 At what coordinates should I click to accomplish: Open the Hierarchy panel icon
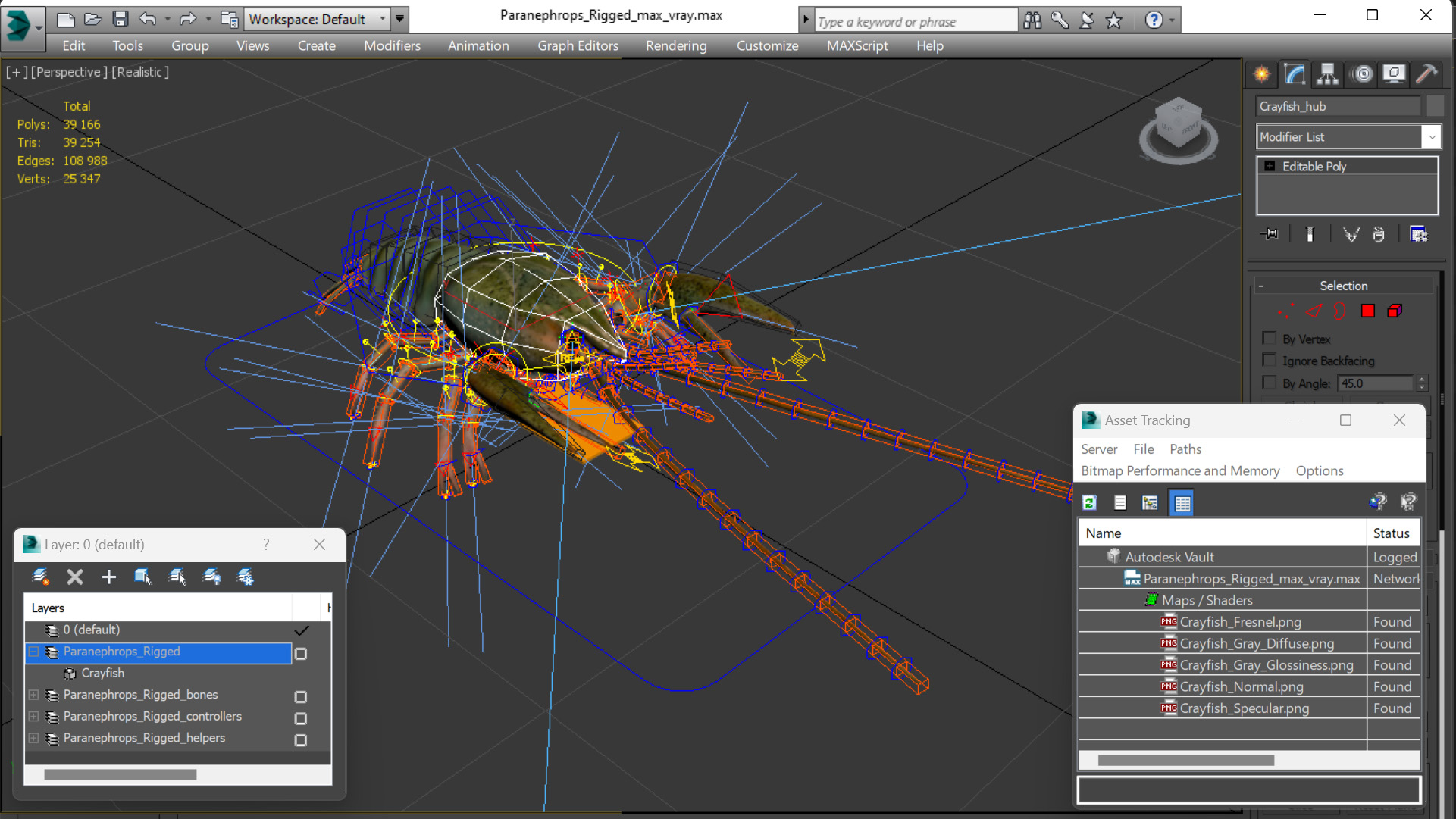[x=1328, y=73]
